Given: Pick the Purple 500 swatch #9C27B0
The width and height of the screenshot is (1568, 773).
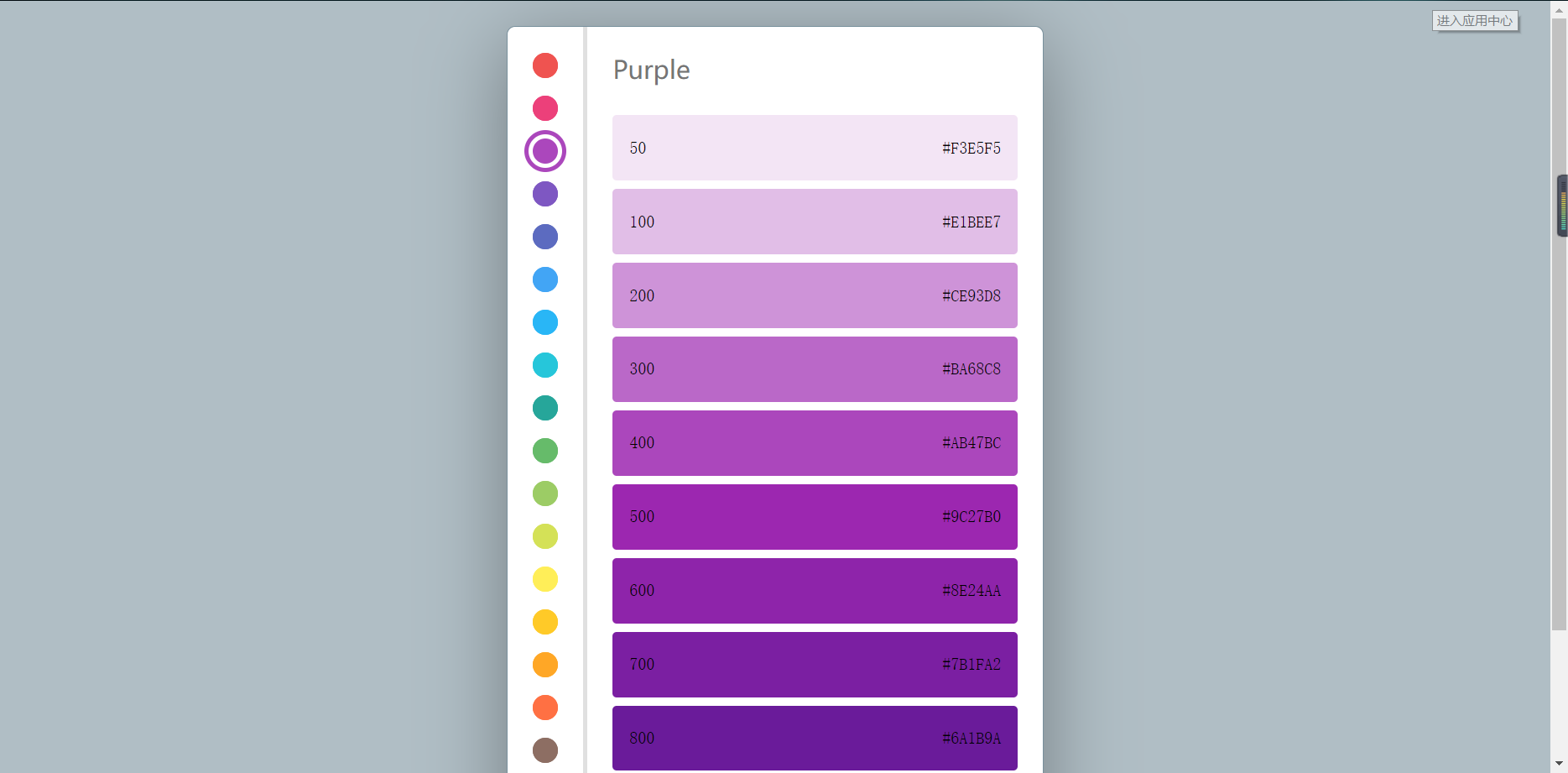Looking at the screenshot, I should 815,517.
